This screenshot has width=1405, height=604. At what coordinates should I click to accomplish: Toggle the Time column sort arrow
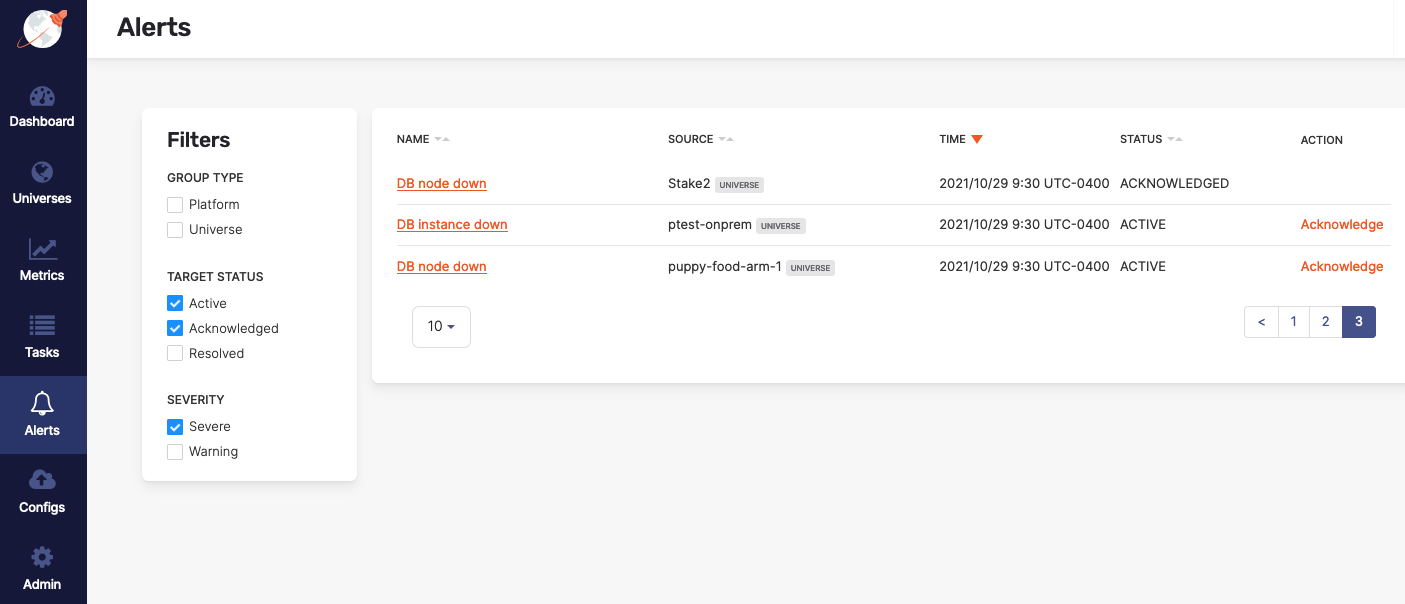[977, 139]
